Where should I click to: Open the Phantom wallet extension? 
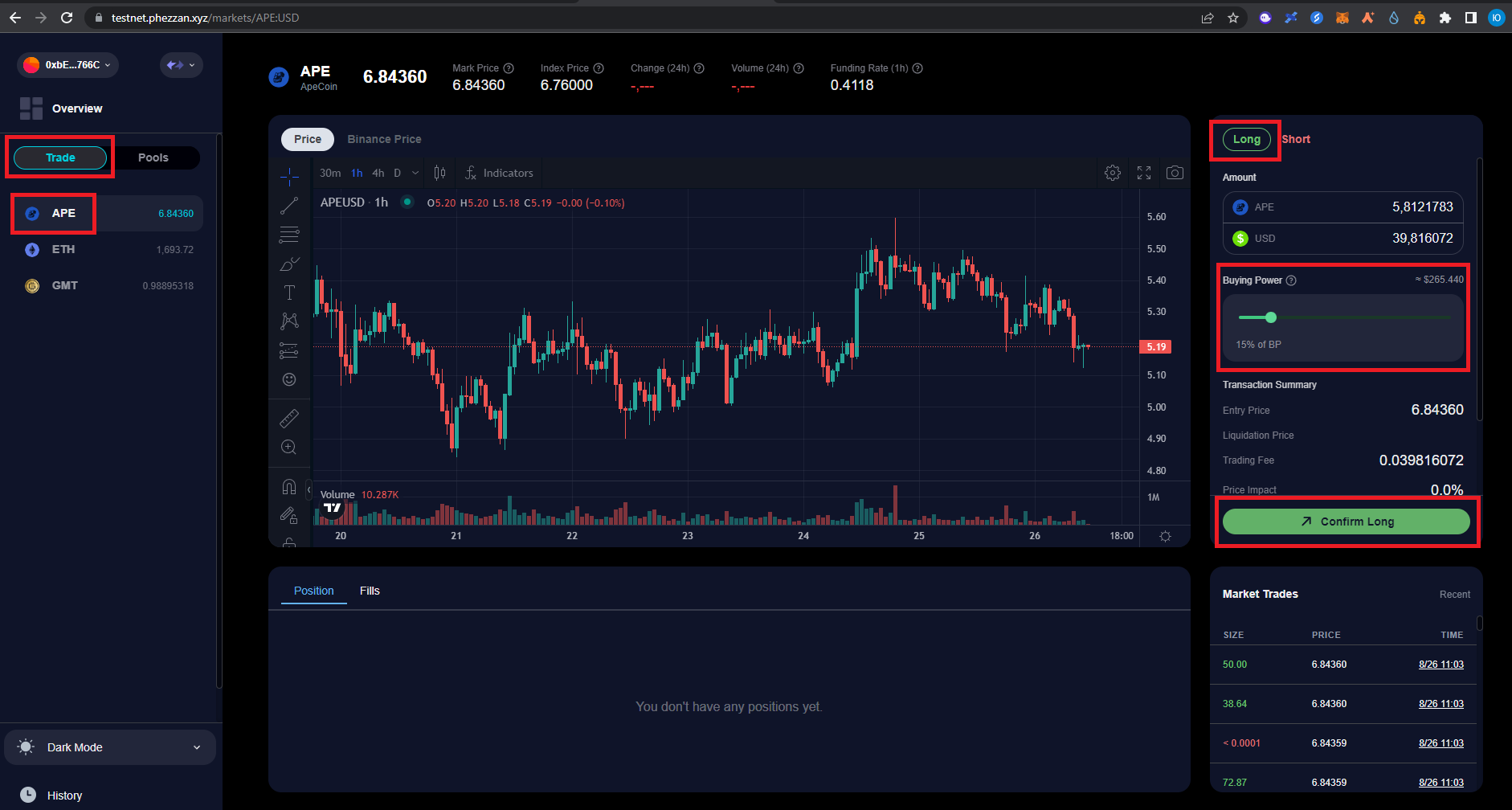tap(1265, 18)
